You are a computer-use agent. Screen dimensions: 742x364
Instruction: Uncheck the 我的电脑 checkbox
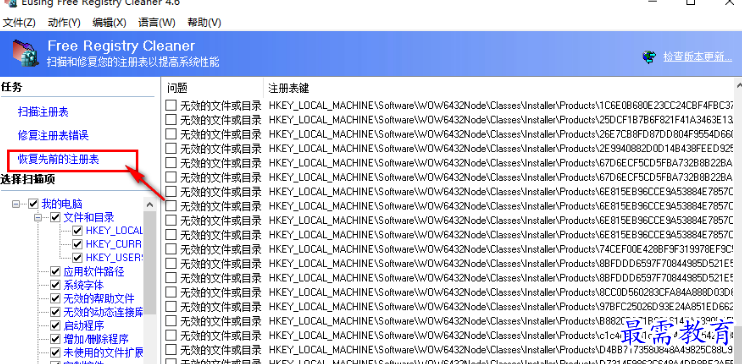pos(33,204)
